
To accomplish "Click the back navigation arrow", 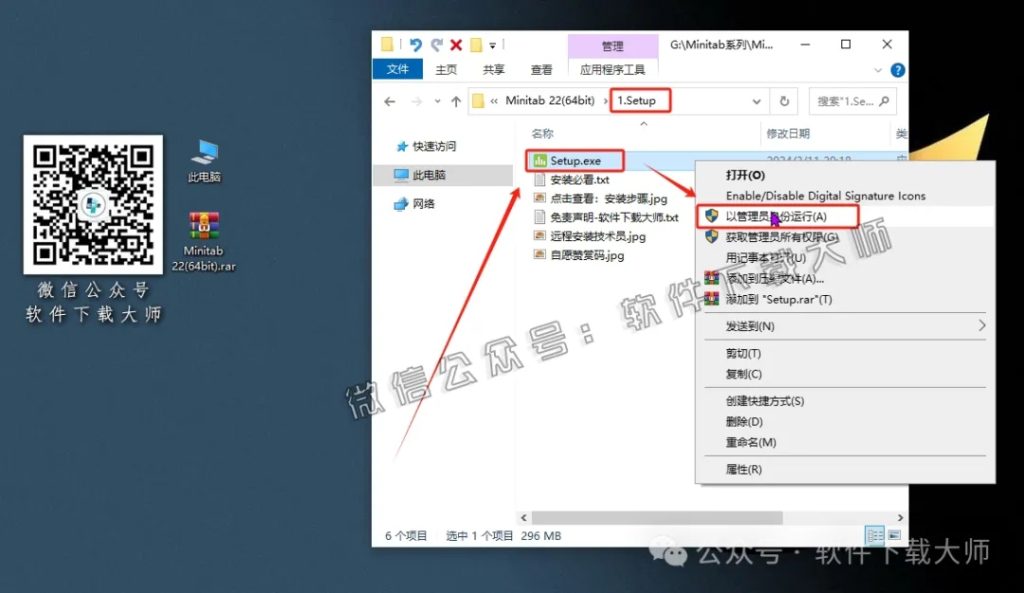I will click(389, 100).
